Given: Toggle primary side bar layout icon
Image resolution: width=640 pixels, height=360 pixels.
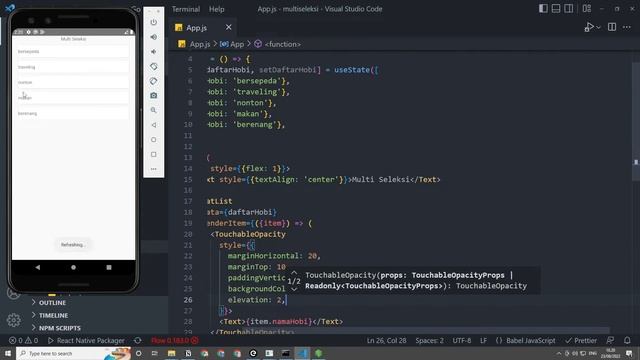Looking at the screenshot, I should 543,9.
